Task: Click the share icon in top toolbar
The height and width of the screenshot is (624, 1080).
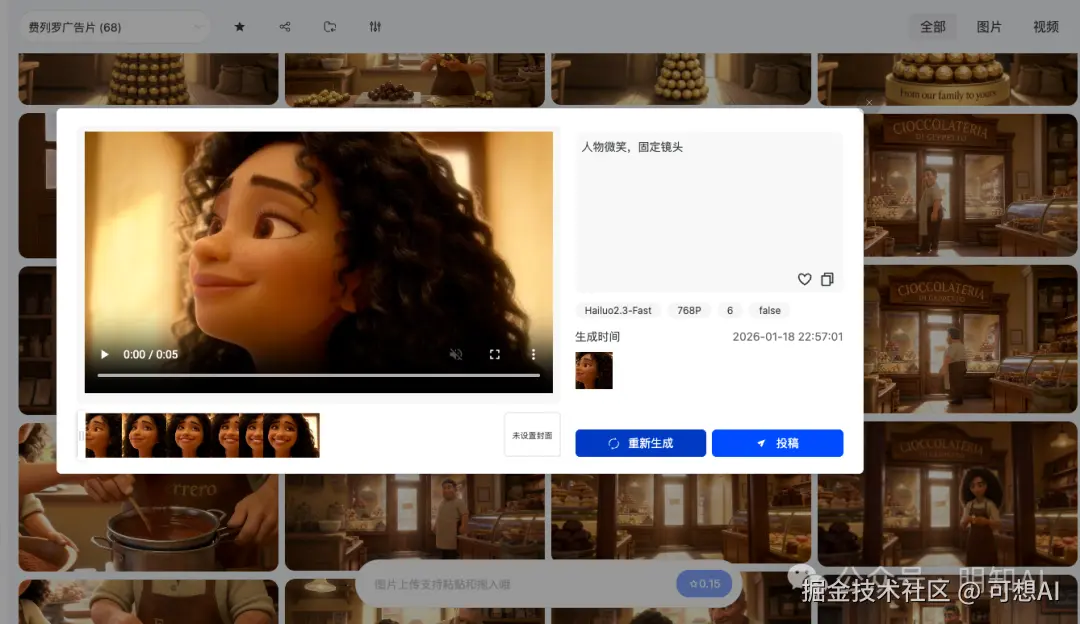Action: (x=284, y=27)
